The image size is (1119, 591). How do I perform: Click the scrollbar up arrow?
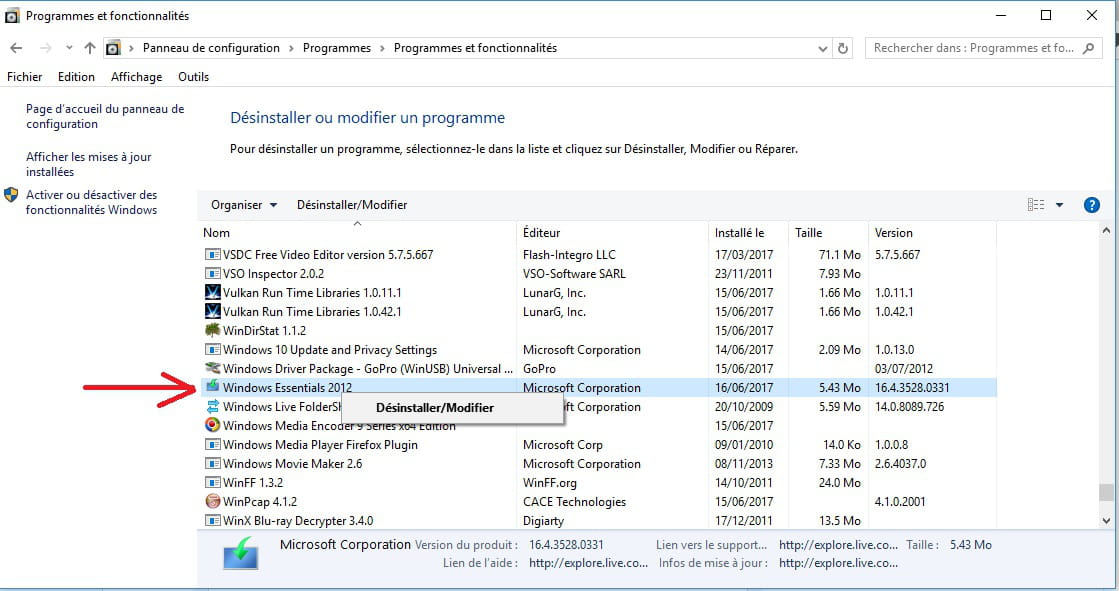[x=1106, y=231]
